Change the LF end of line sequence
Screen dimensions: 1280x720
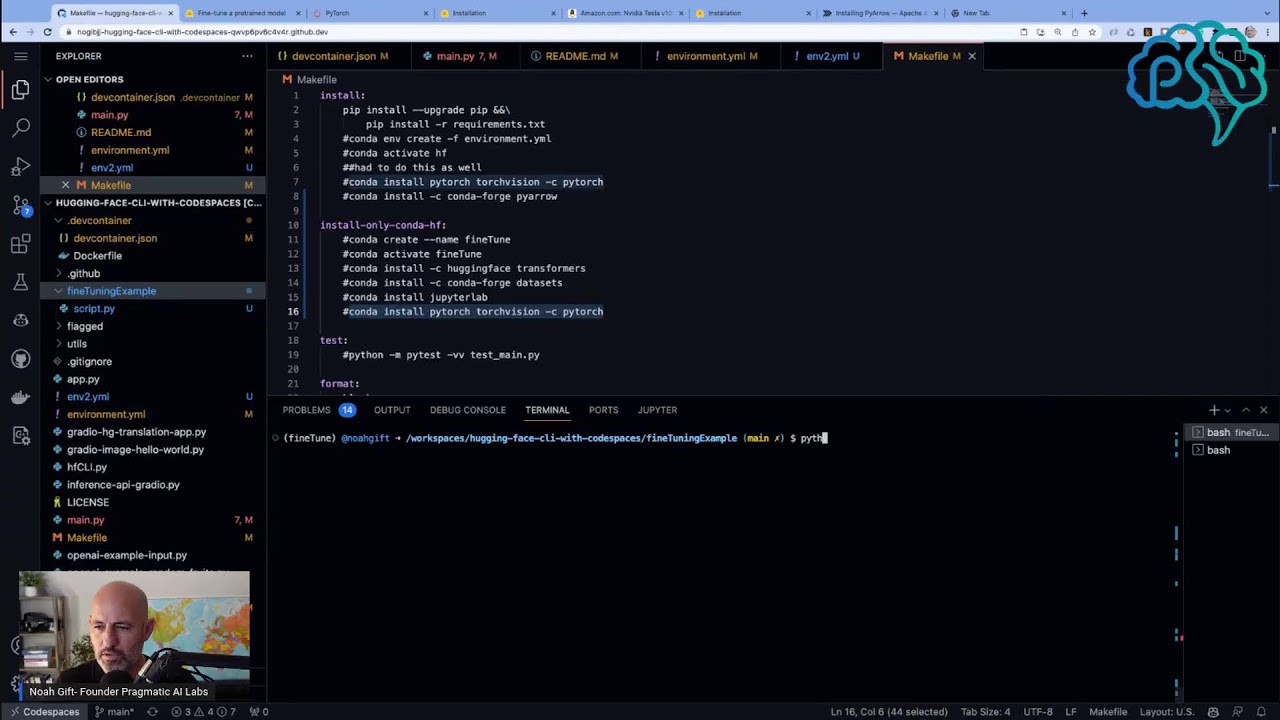tap(1071, 712)
